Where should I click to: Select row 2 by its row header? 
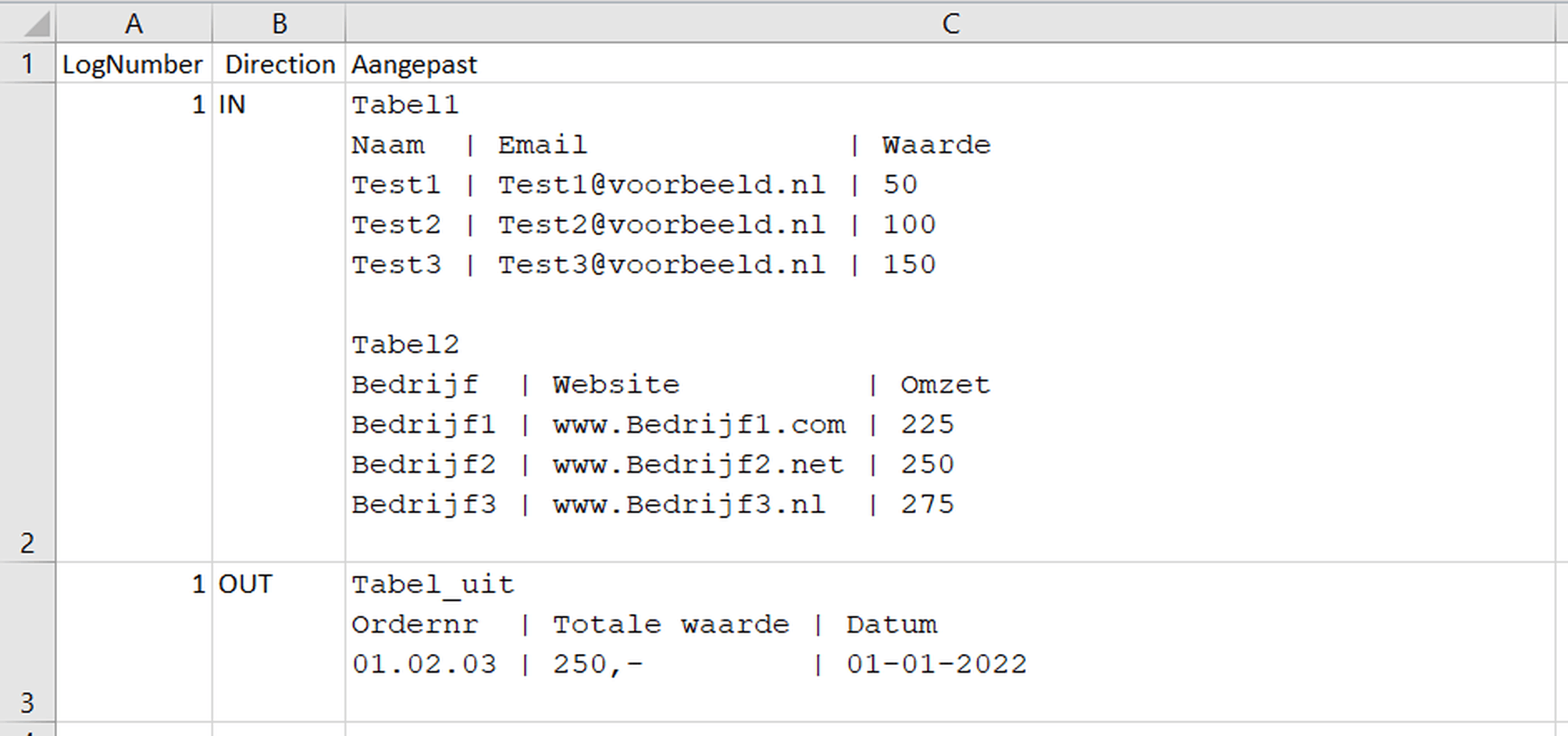click(x=27, y=322)
